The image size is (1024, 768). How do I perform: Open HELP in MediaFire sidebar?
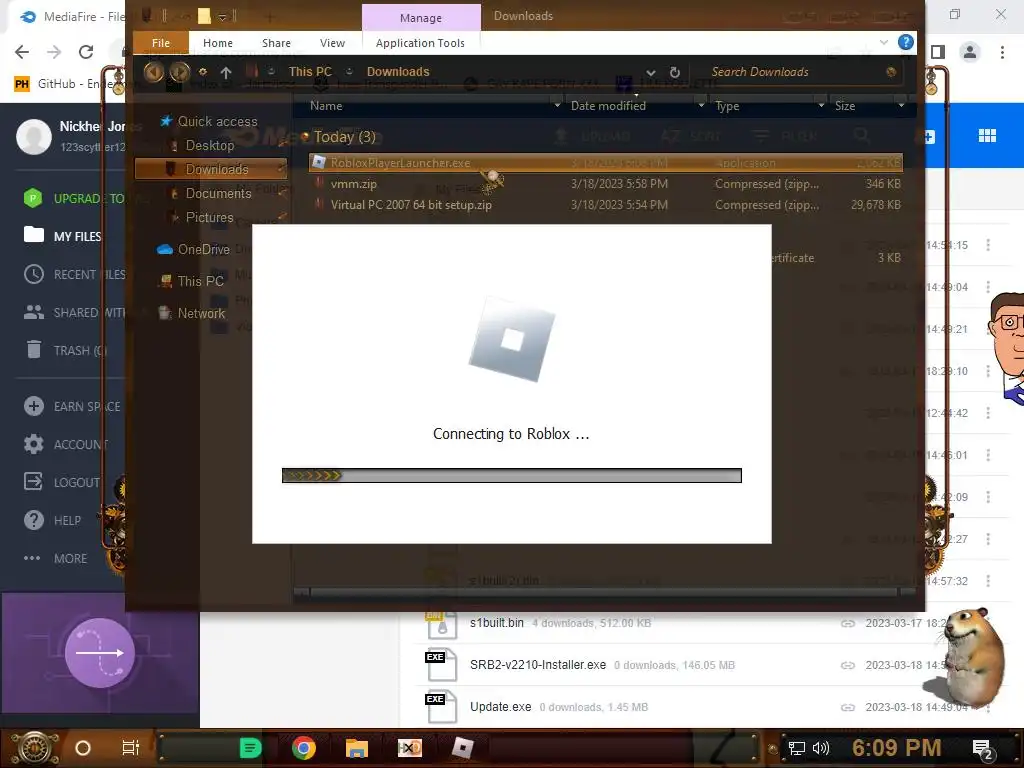(x=52, y=520)
